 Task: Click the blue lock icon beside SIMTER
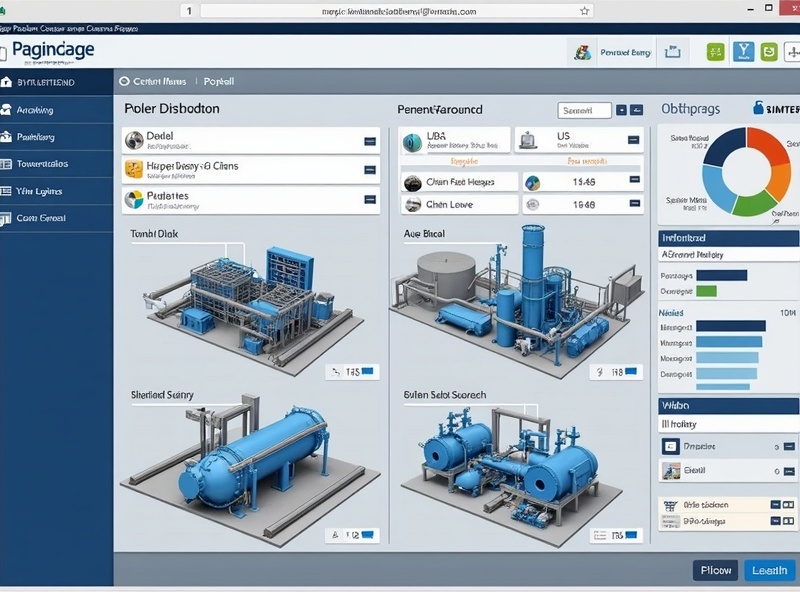pos(758,108)
